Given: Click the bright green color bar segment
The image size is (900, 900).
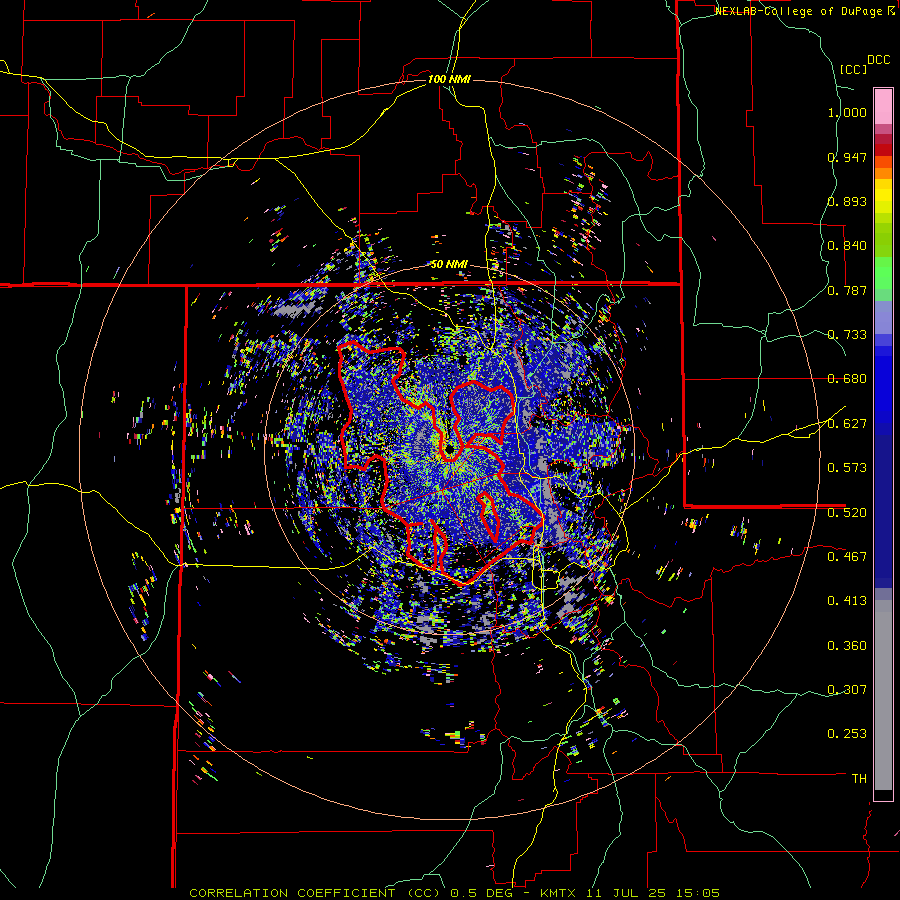Looking at the screenshot, I should pos(883,273).
